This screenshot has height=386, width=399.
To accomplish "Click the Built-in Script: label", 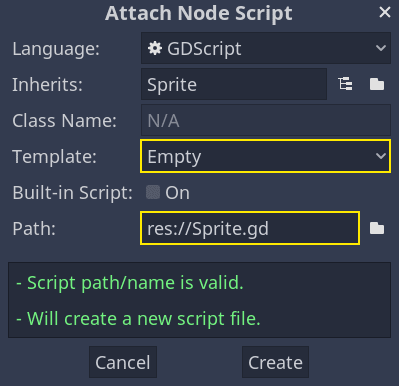I will (72, 193).
